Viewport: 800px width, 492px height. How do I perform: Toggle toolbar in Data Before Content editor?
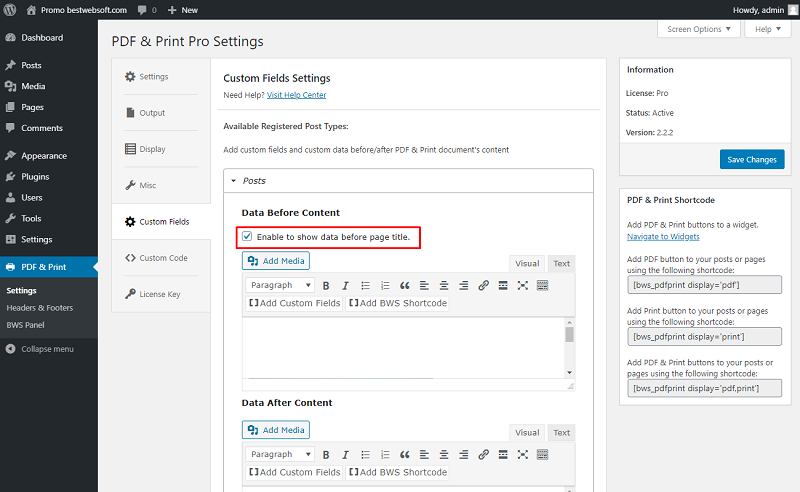(x=542, y=285)
